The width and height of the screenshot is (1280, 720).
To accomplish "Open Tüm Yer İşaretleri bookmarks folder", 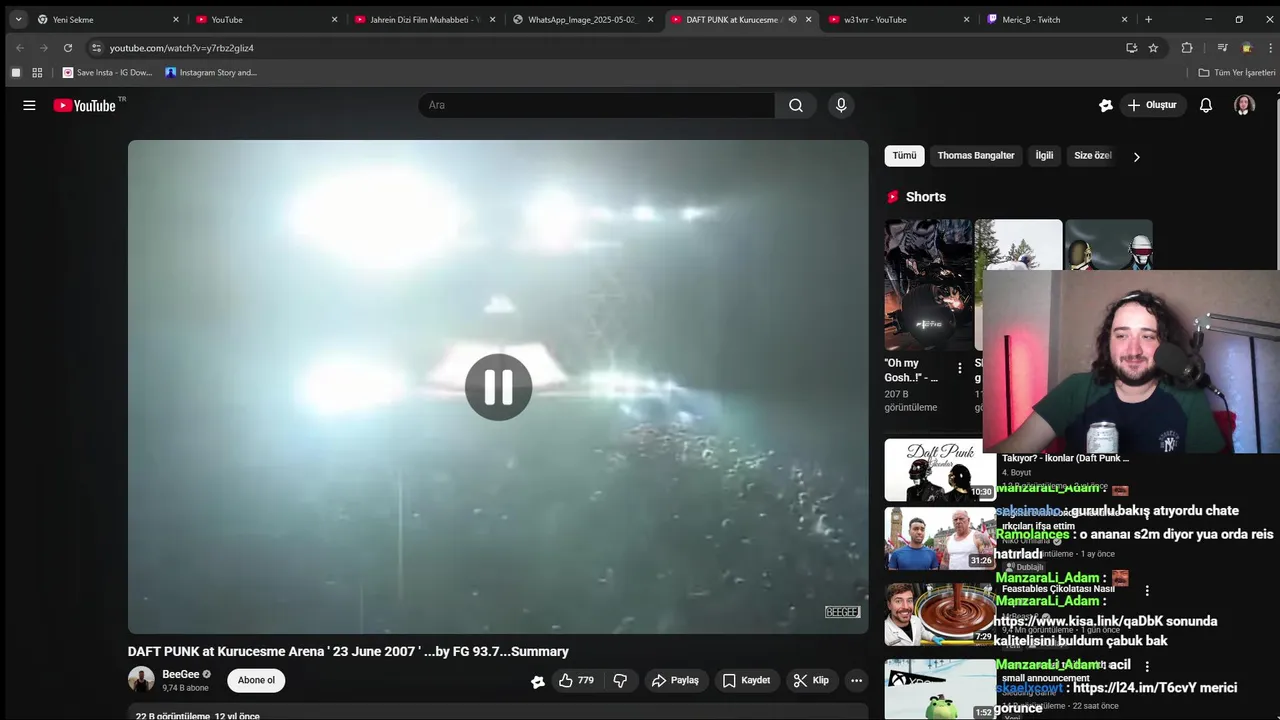I will coord(1237,73).
